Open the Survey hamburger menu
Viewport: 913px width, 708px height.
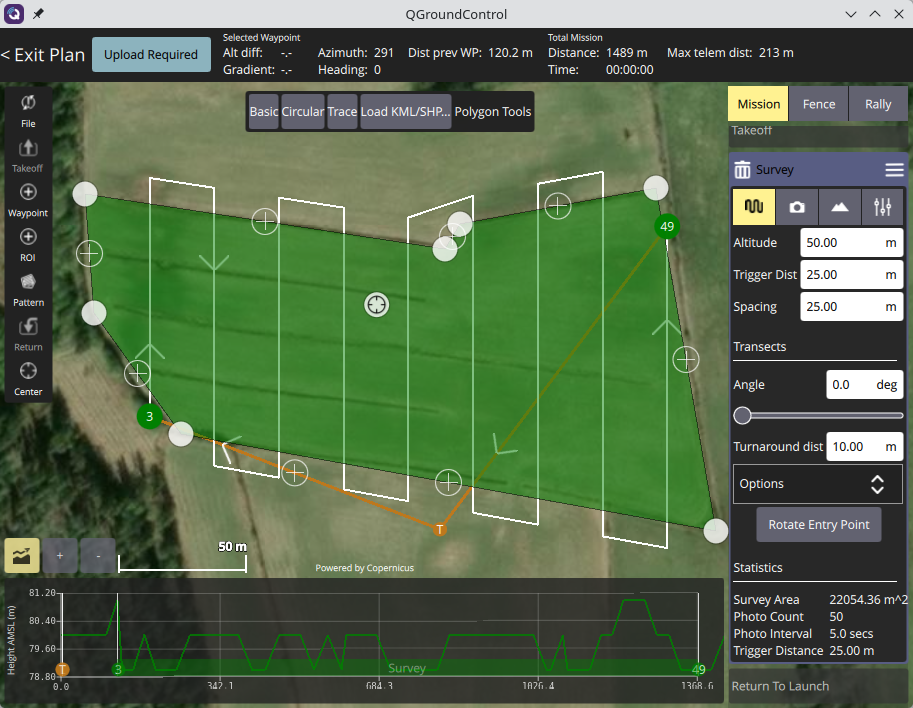(894, 170)
